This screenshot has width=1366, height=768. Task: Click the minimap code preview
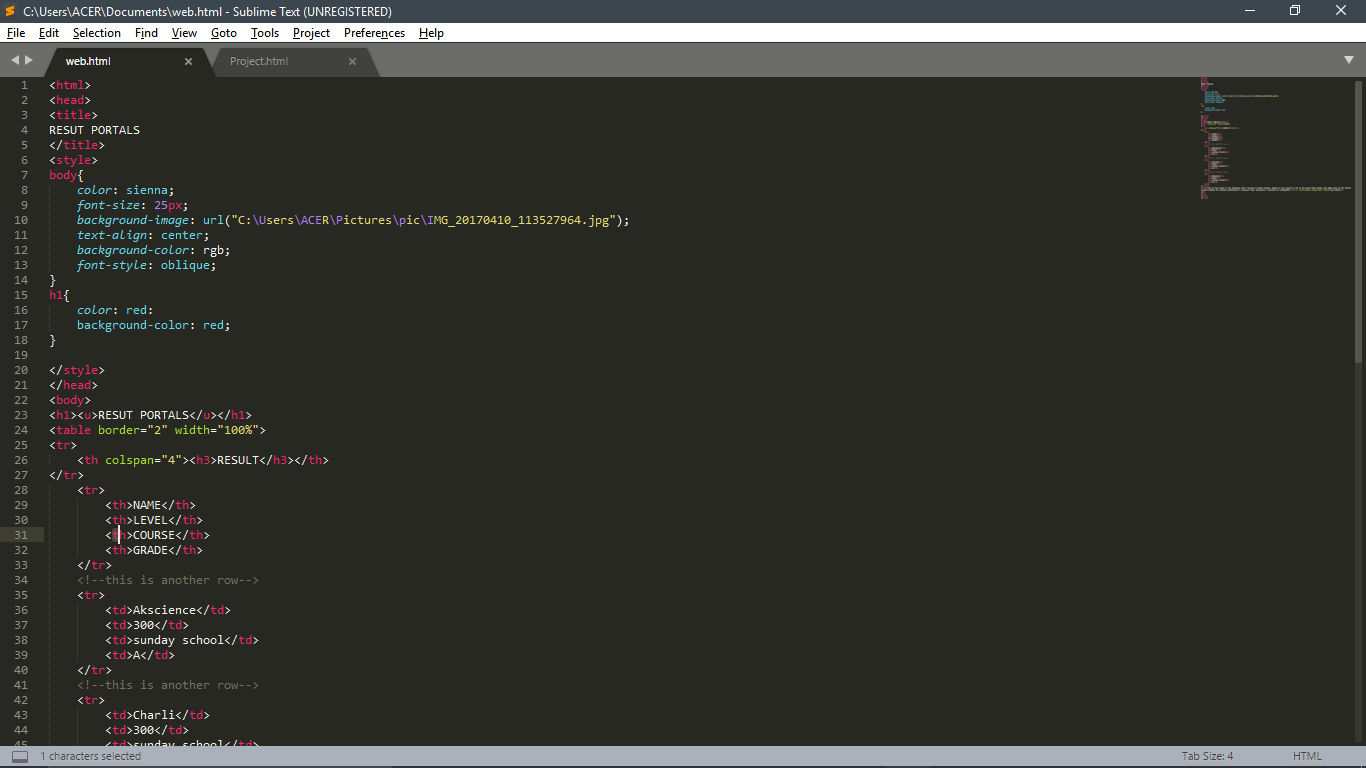tap(1275, 138)
